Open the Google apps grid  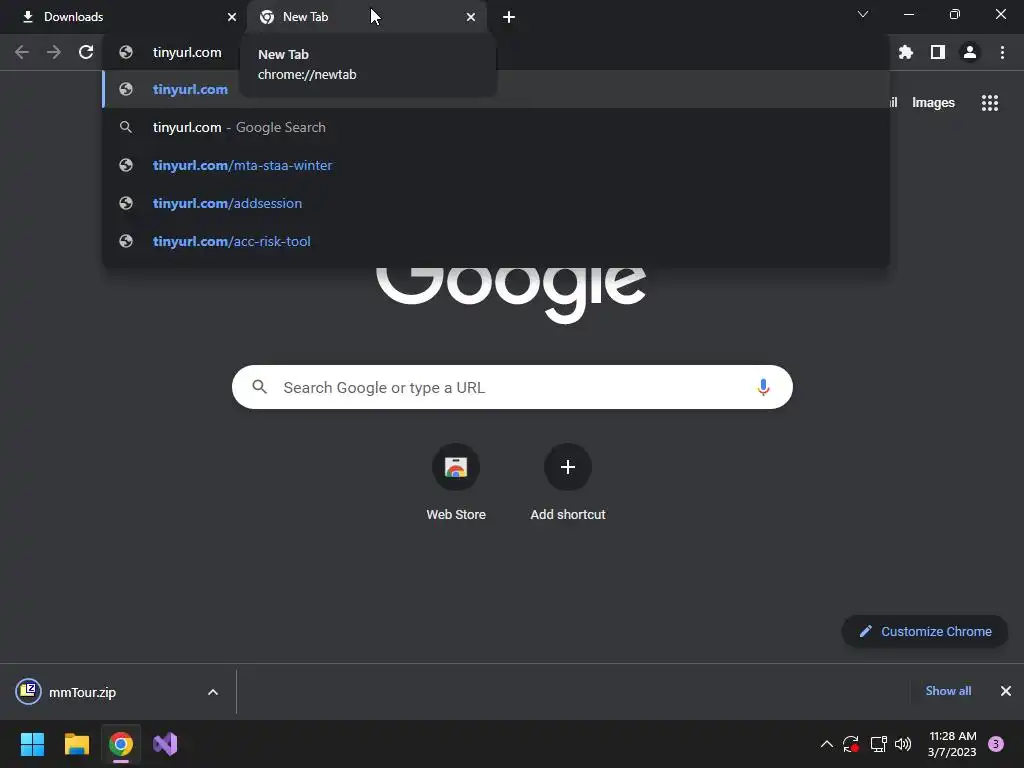click(989, 103)
